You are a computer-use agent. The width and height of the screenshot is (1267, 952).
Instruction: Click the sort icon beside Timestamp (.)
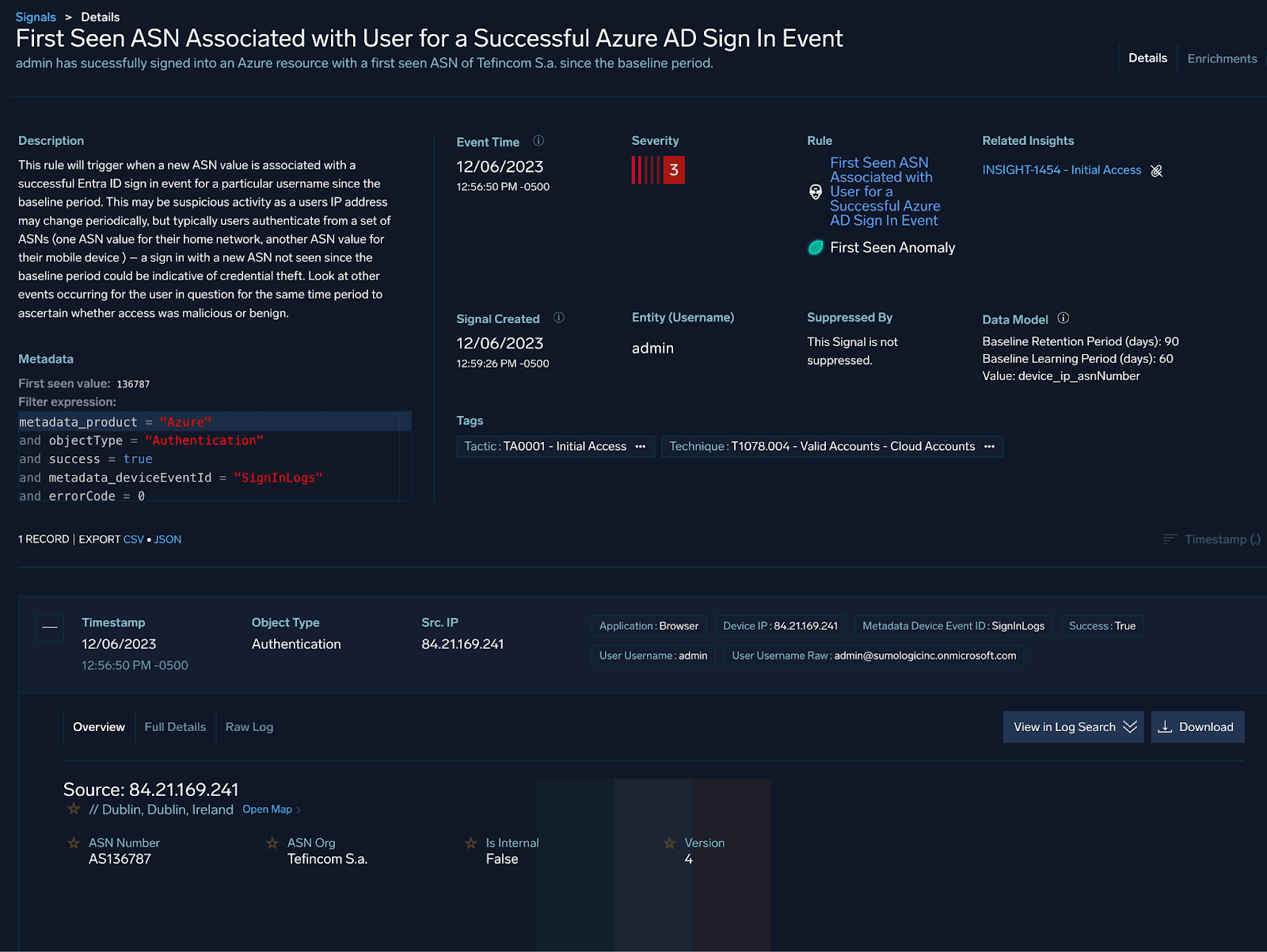[x=1170, y=539]
